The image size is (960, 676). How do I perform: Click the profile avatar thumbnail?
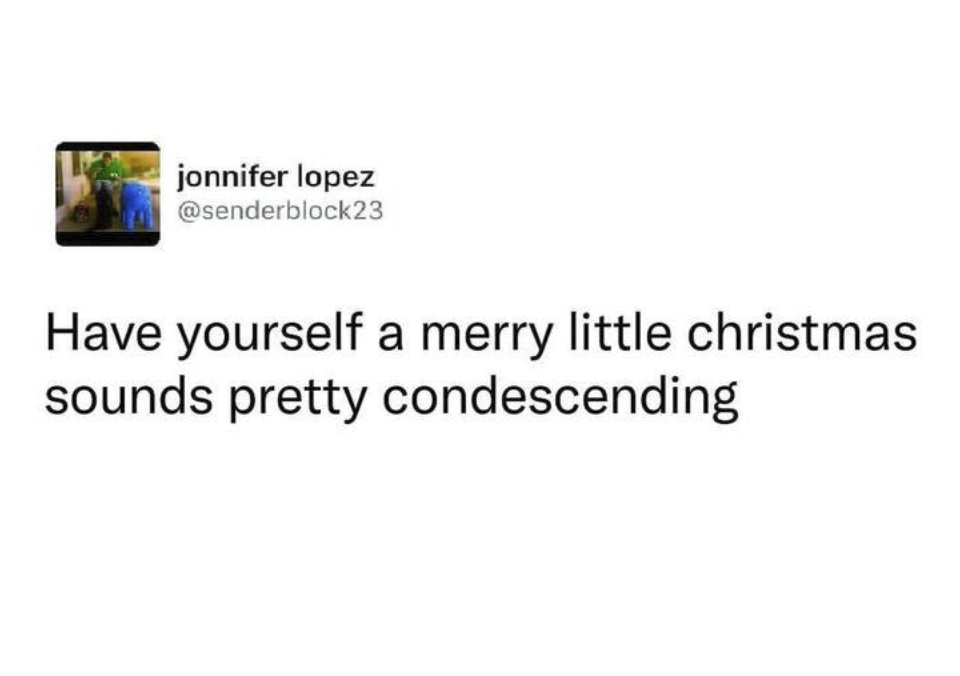point(107,193)
